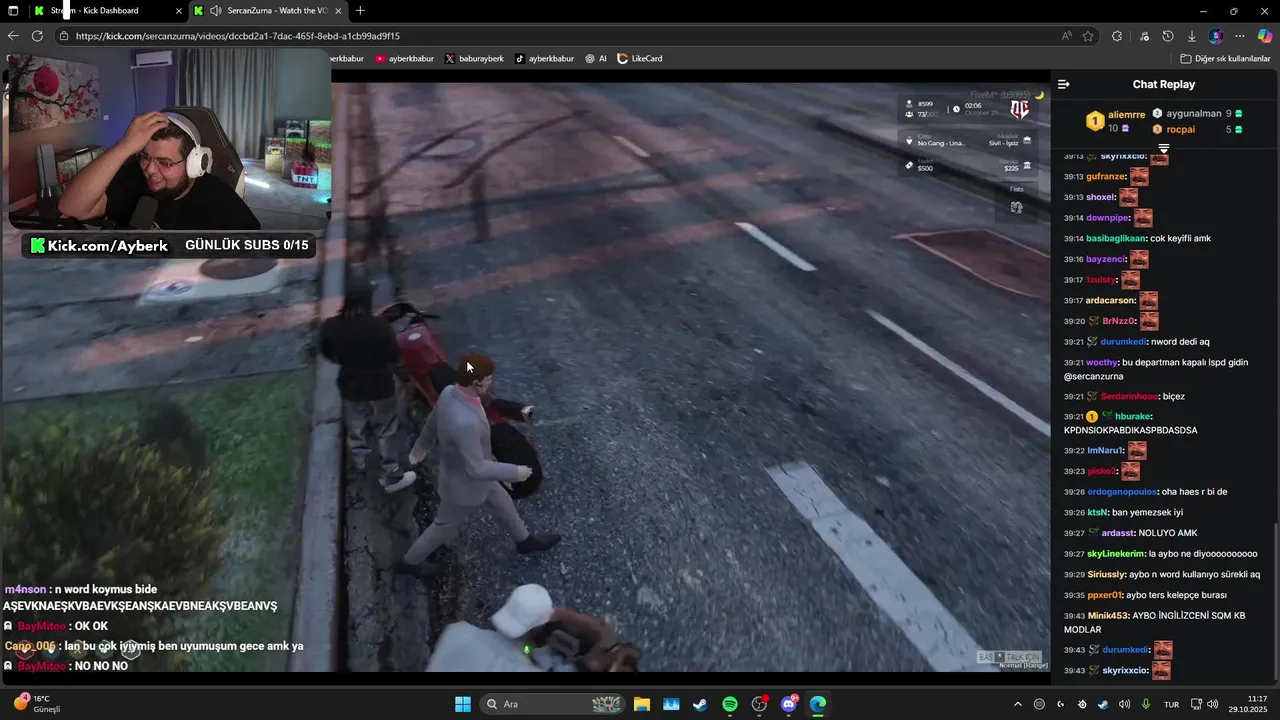Open the Copilot sidebar
The image size is (1280, 720).
[1265, 36]
